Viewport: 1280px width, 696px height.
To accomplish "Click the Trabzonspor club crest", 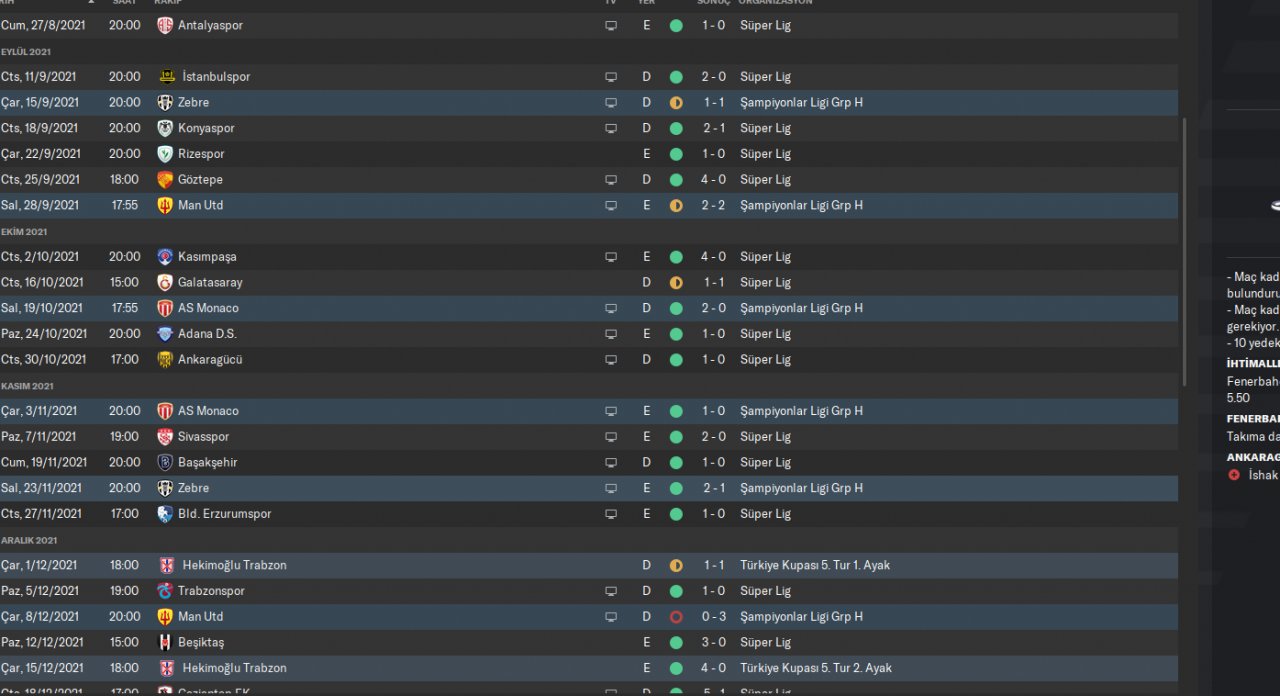I will coord(165,591).
